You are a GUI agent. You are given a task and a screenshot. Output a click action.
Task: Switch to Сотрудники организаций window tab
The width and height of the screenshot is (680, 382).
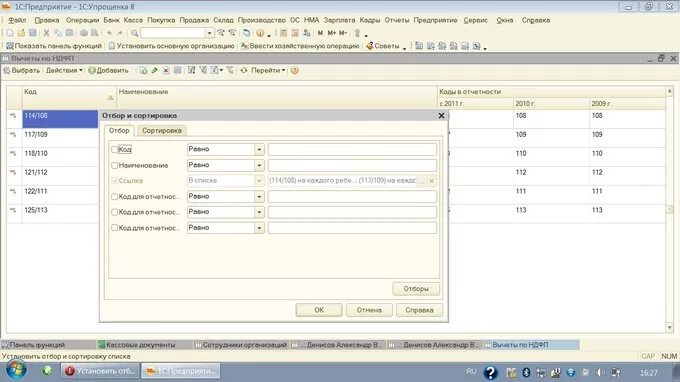click(x=241, y=345)
